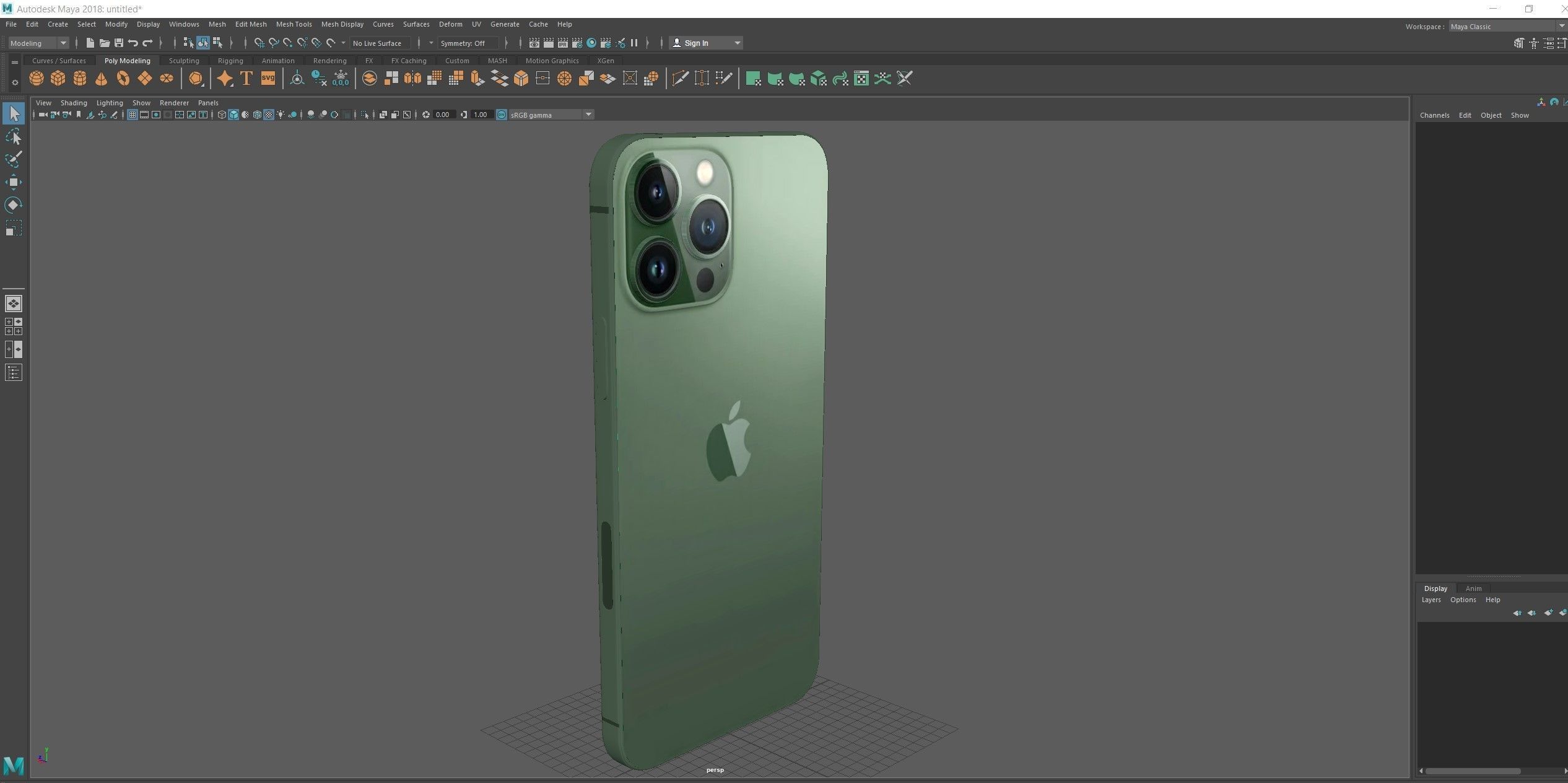Open the No Live Surface field
The width and height of the screenshot is (1568, 783).
pyautogui.click(x=380, y=43)
